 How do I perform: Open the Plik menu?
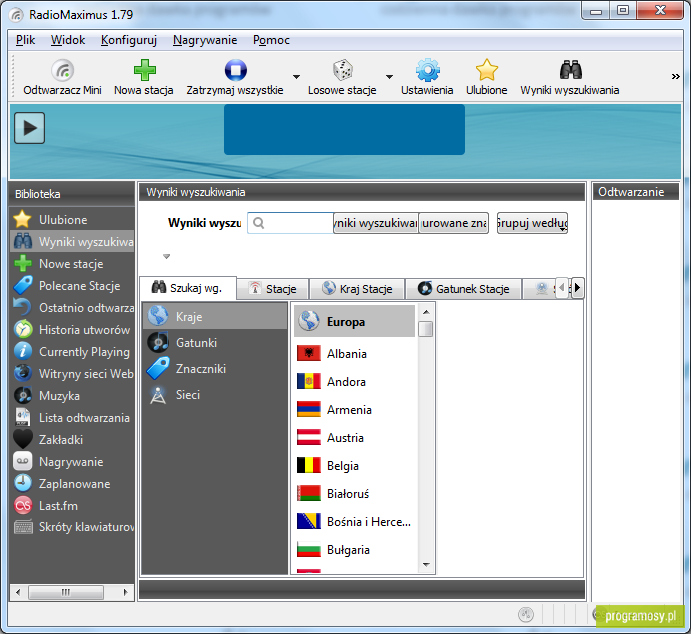25,40
